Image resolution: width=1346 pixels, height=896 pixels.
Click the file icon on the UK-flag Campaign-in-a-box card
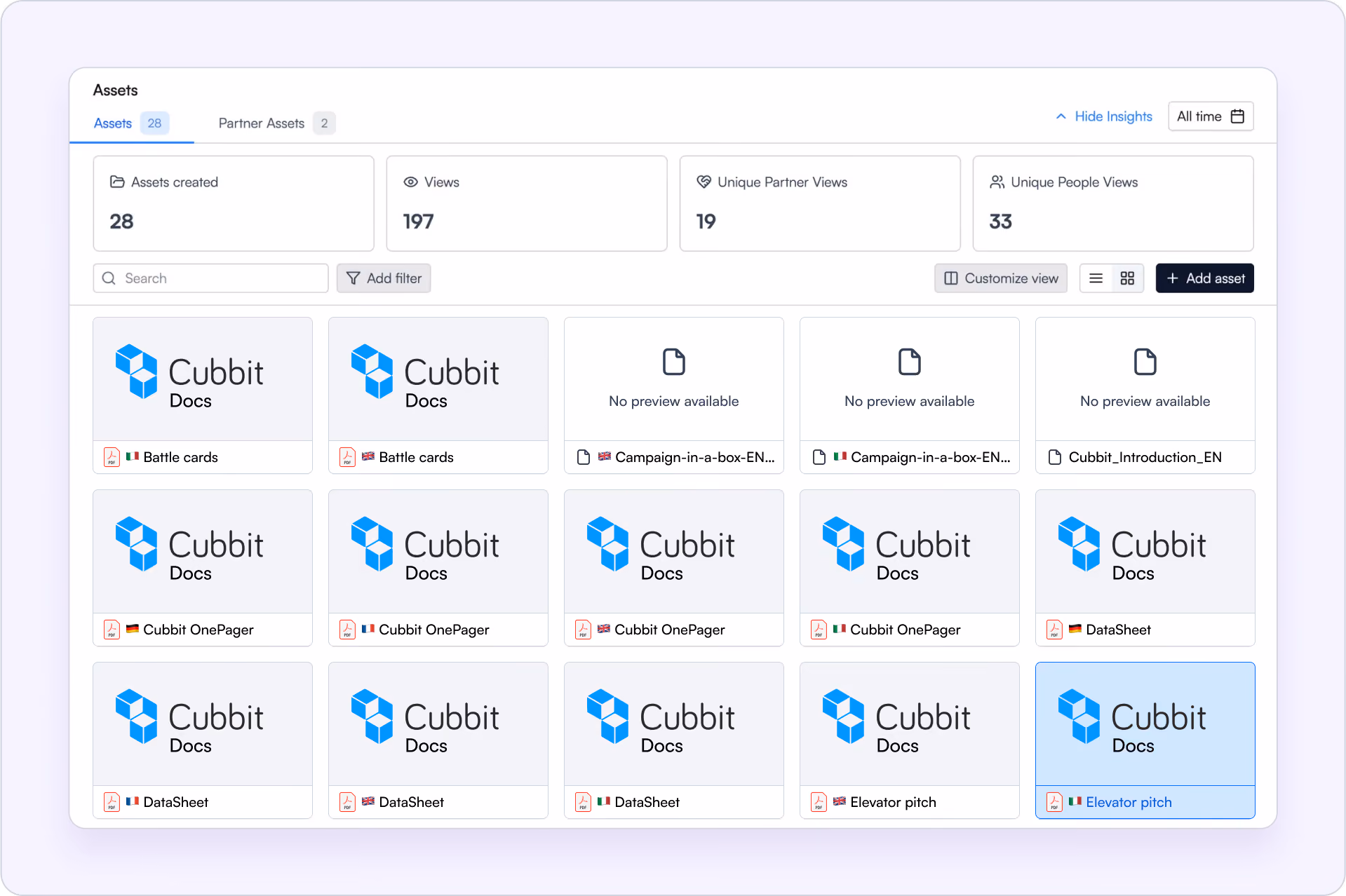pyautogui.click(x=584, y=457)
